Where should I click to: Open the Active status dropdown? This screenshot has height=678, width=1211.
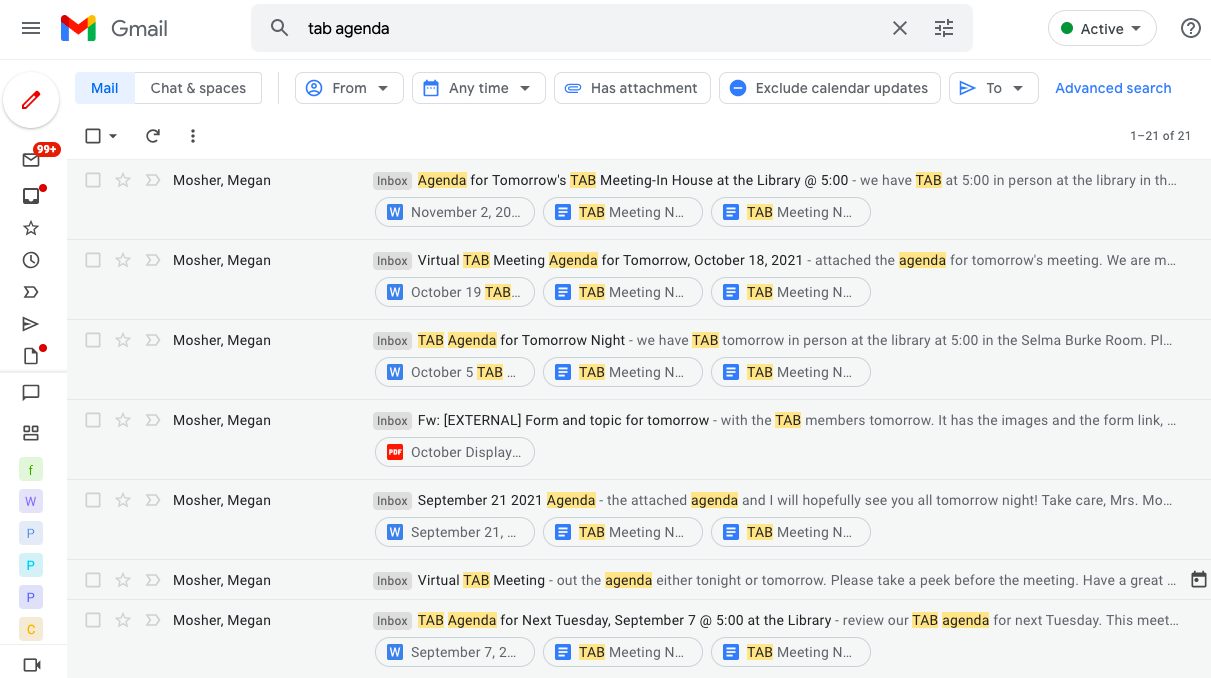[x=1102, y=29]
